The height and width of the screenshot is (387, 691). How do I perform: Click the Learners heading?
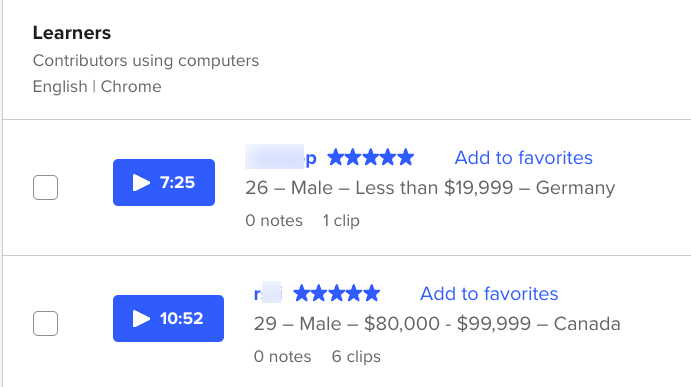coord(72,33)
